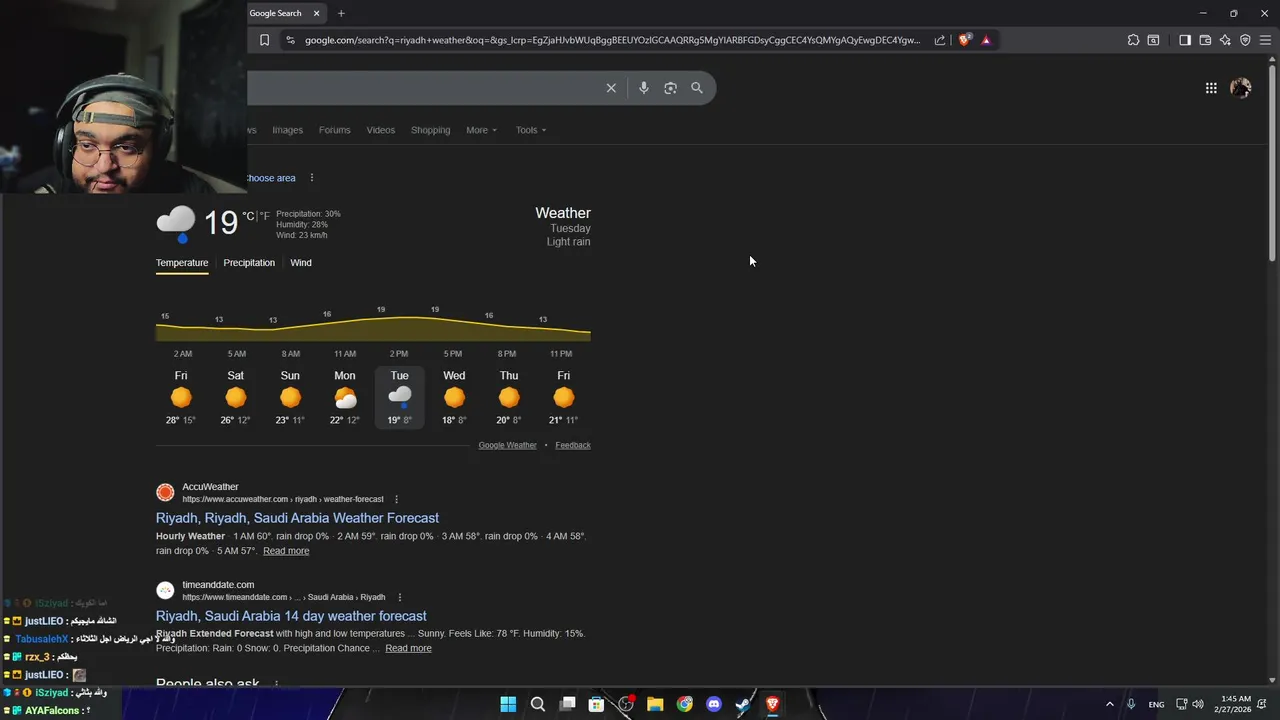Clear the Google search box
Screen dimensions: 1280x720
[611, 88]
